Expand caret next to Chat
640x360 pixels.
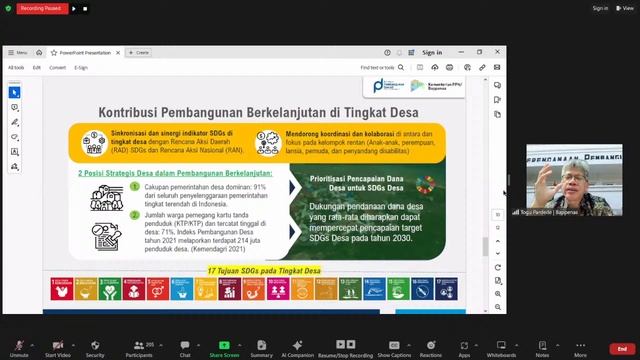point(198,345)
